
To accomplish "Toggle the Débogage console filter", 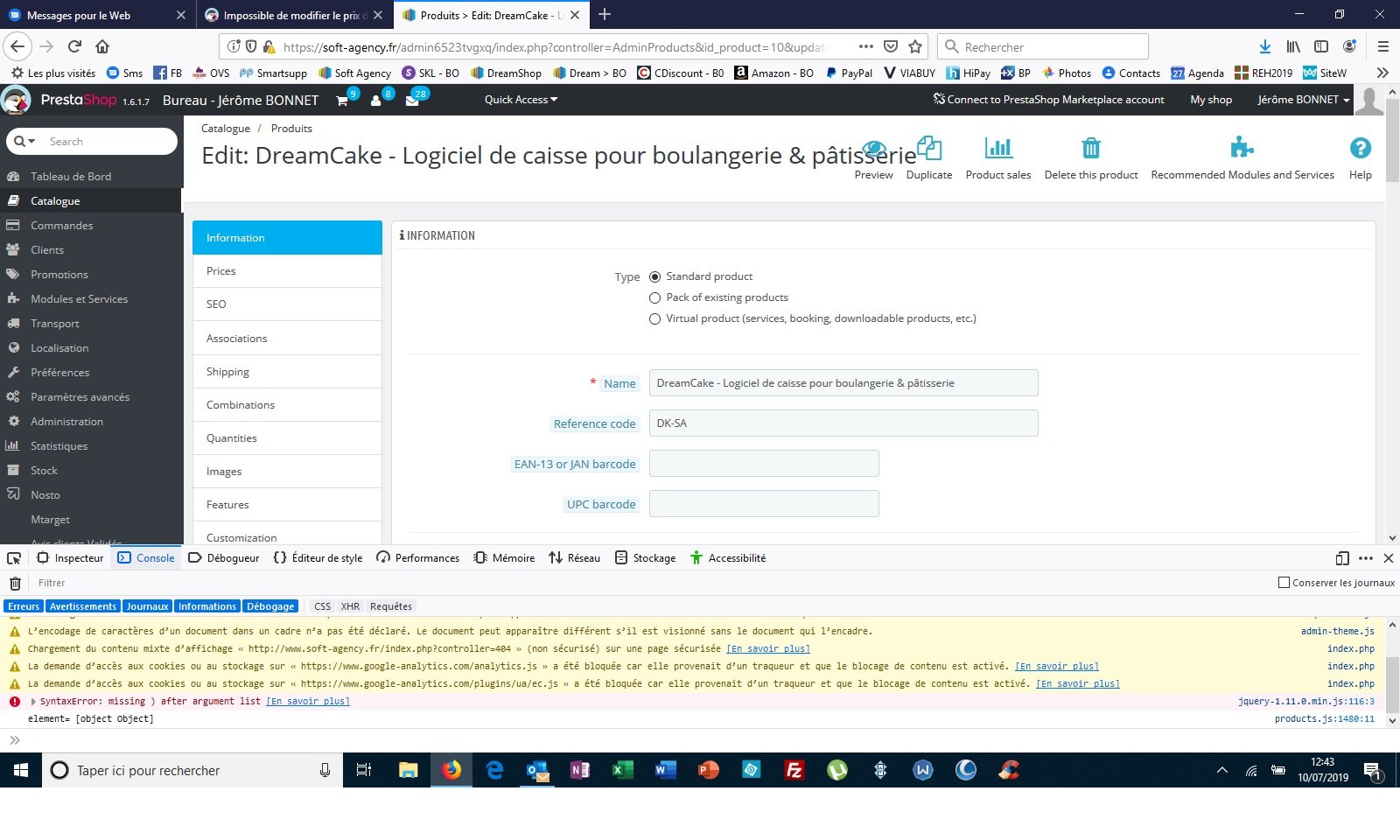I will click(x=270, y=606).
